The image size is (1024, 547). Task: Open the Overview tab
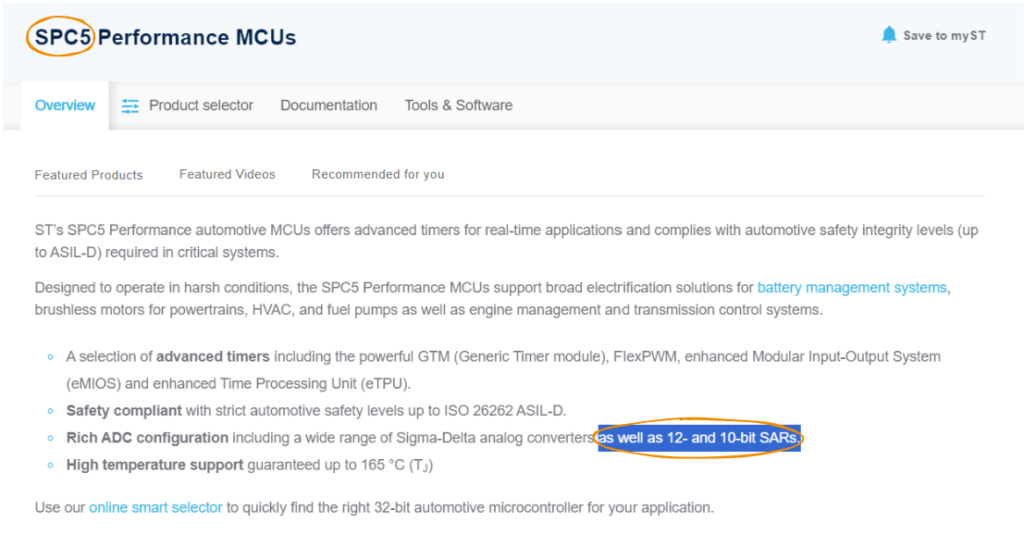[65, 105]
